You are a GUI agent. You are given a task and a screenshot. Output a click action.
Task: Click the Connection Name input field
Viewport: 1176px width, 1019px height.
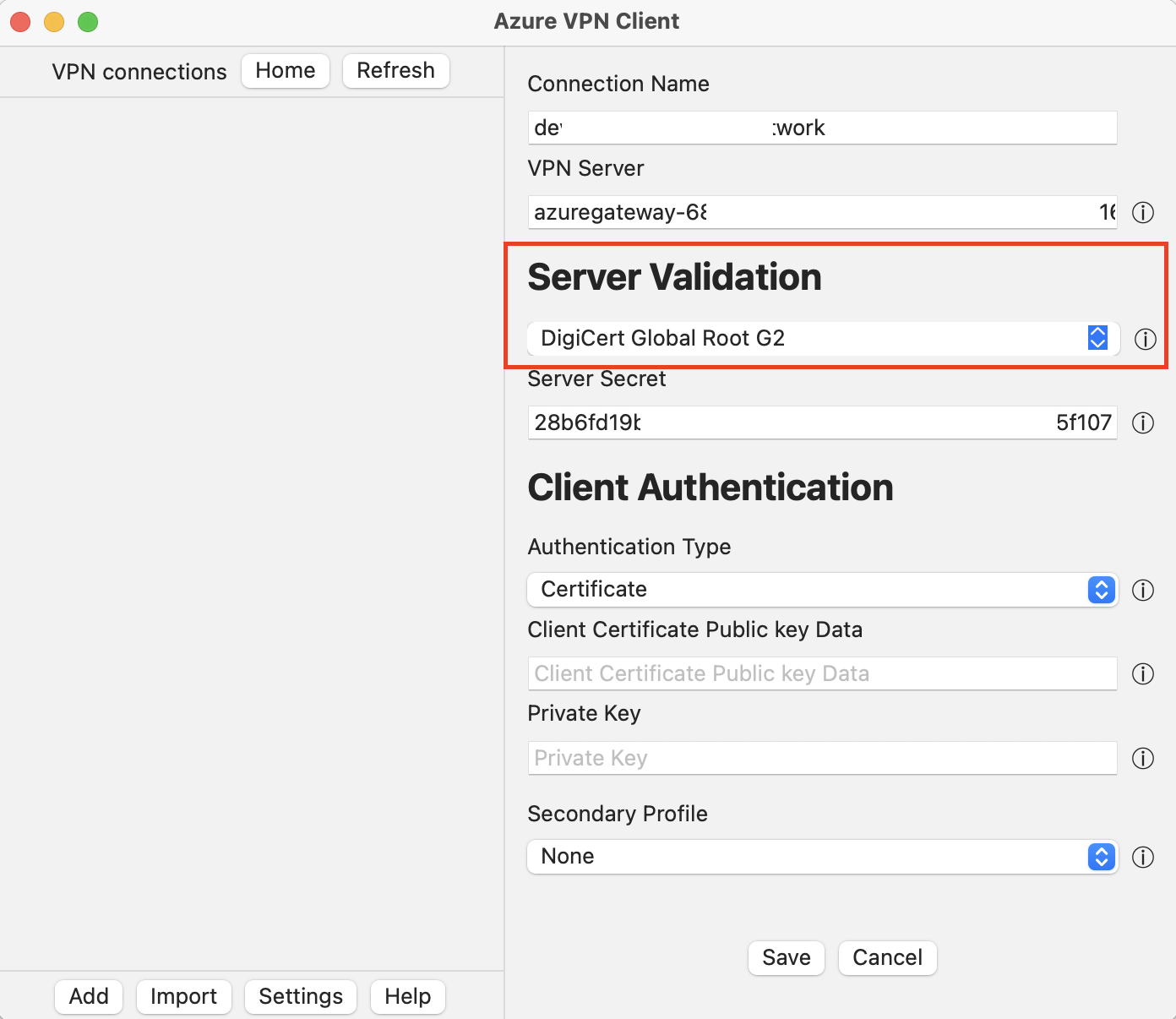pos(823,128)
